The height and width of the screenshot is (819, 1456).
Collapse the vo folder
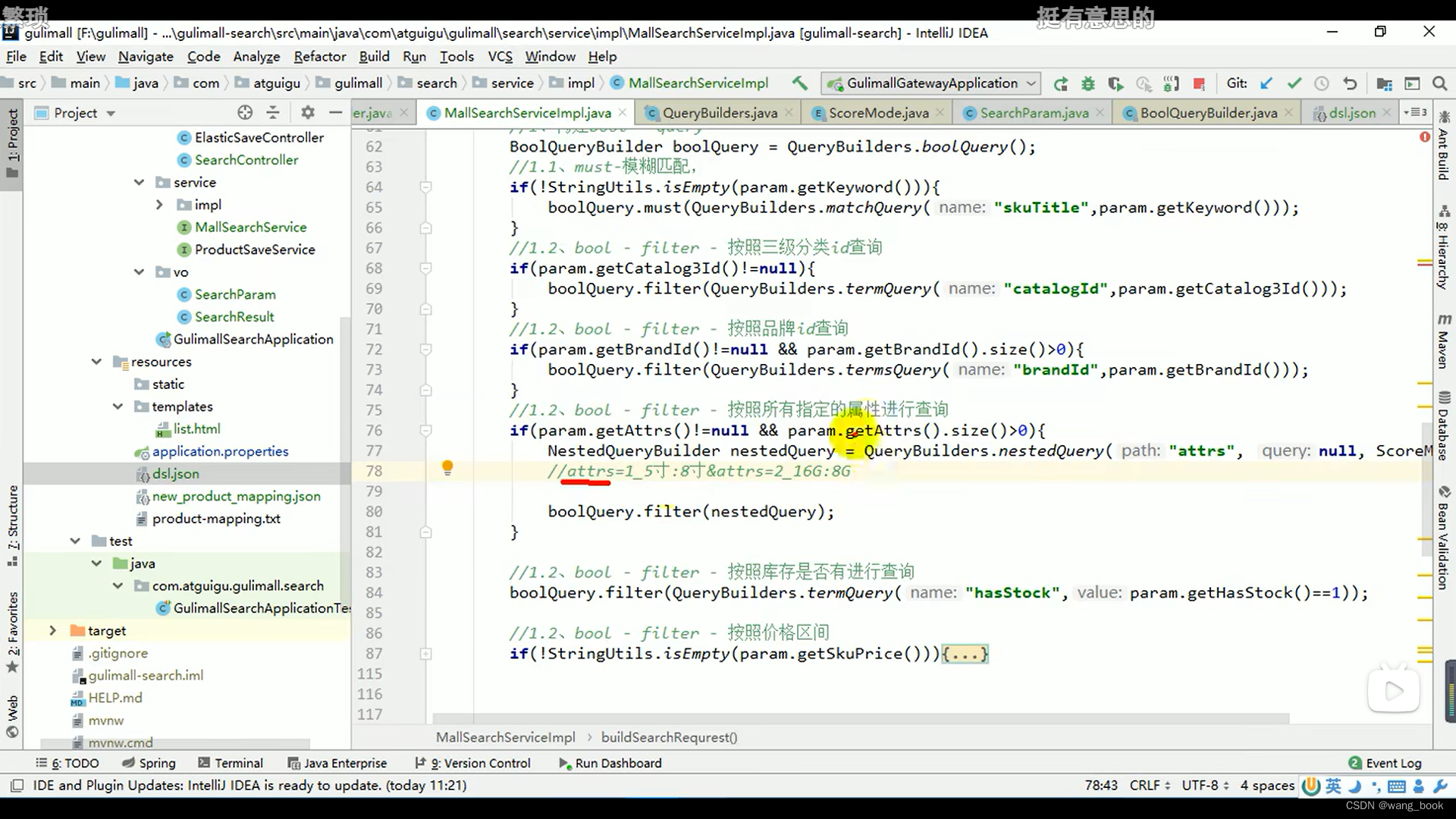click(x=139, y=271)
